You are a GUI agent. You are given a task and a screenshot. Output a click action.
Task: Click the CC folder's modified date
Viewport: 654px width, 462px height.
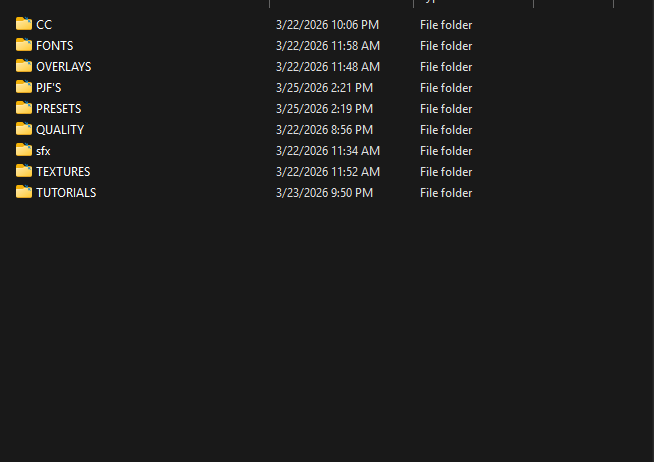327,25
